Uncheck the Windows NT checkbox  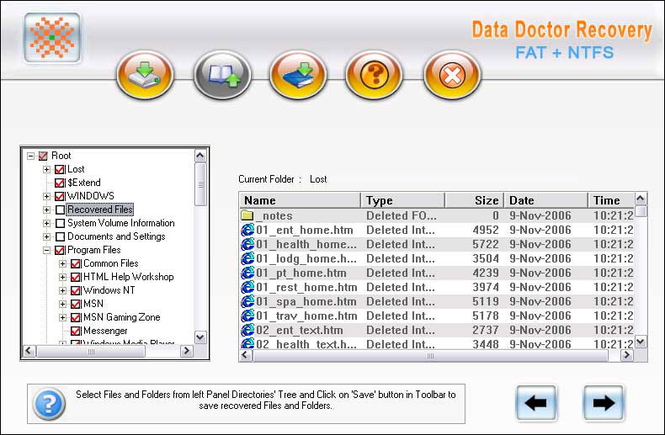tap(75, 291)
